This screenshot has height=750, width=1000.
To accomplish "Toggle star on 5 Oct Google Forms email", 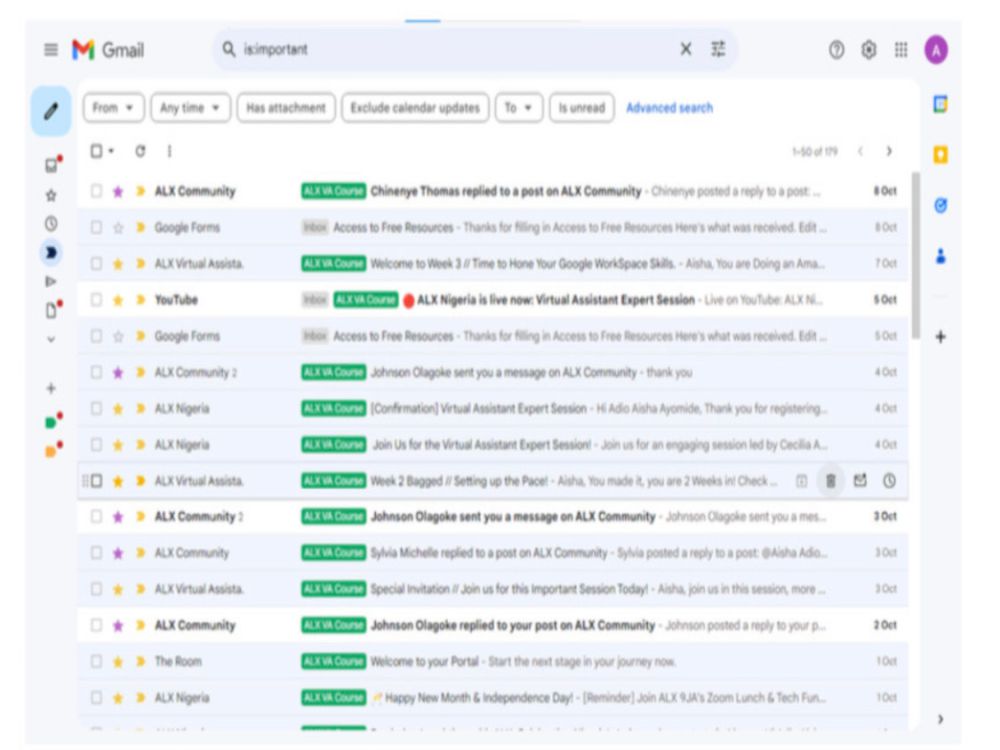I will [118, 335].
